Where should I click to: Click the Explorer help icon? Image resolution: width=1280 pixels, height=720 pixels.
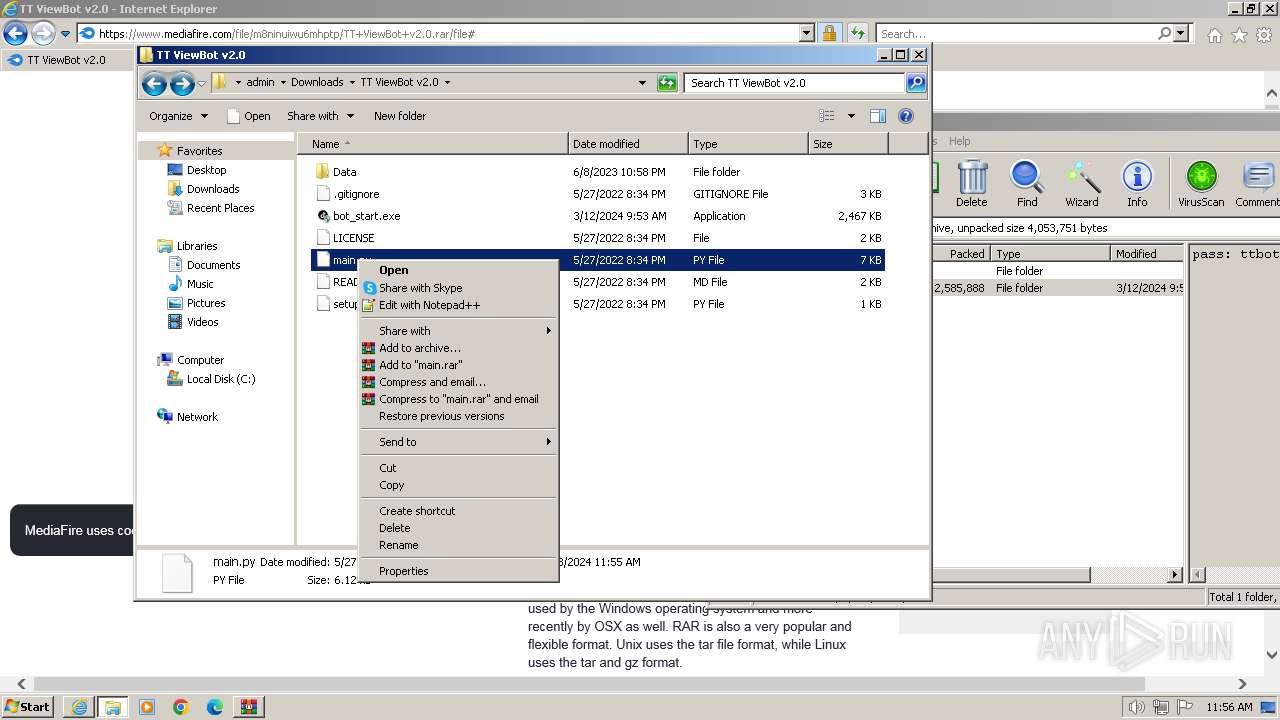click(906, 116)
